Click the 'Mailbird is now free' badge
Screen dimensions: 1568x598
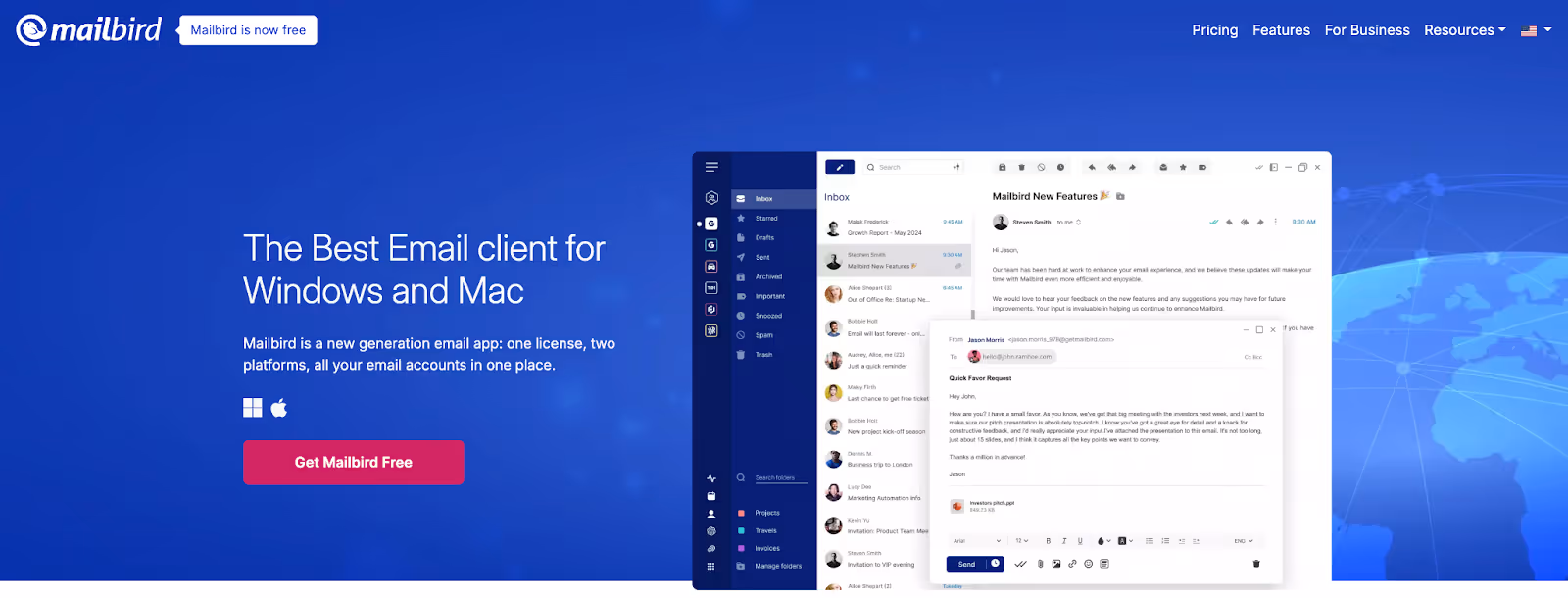pyautogui.click(x=248, y=30)
